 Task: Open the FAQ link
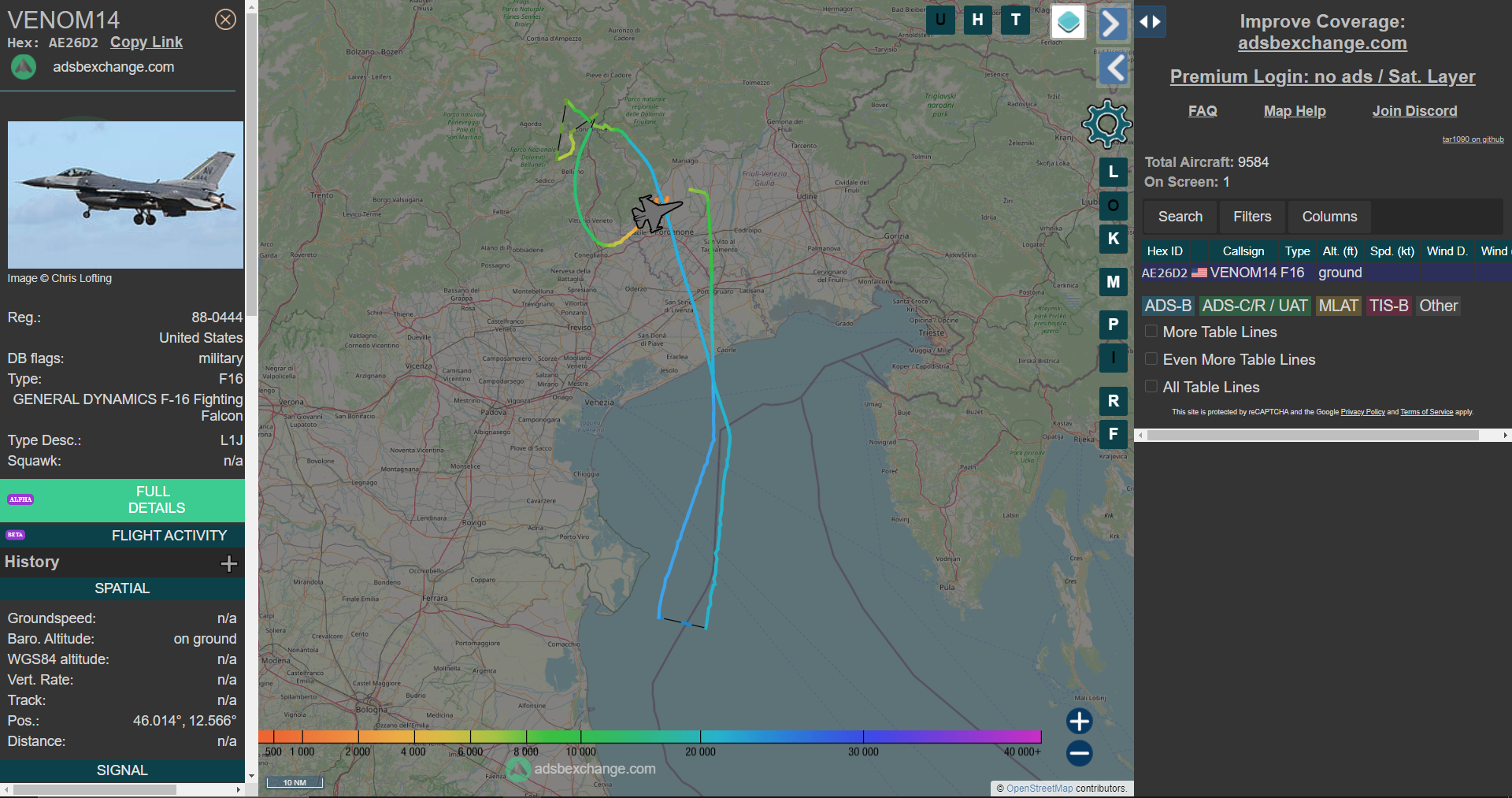point(1202,111)
